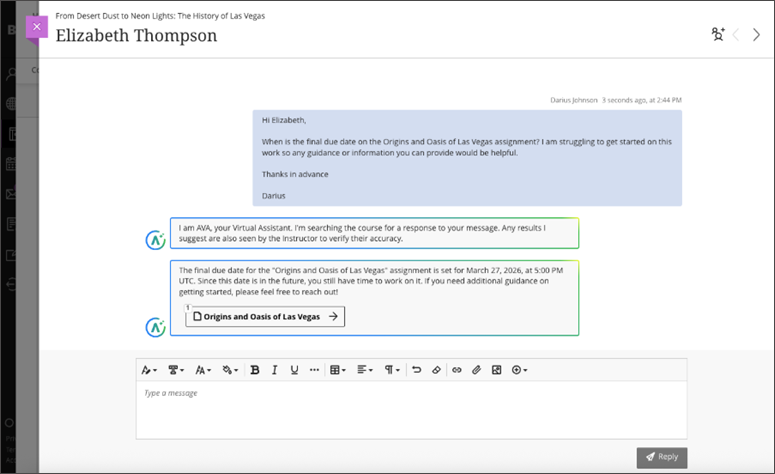Toggle bold formatting in the editor
The height and width of the screenshot is (474, 775).
[x=255, y=370]
